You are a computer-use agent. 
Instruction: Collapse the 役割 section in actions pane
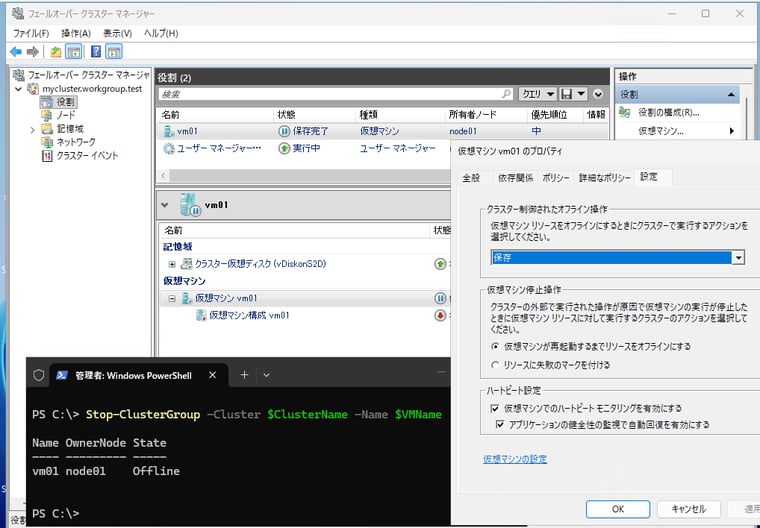(731, 95)
